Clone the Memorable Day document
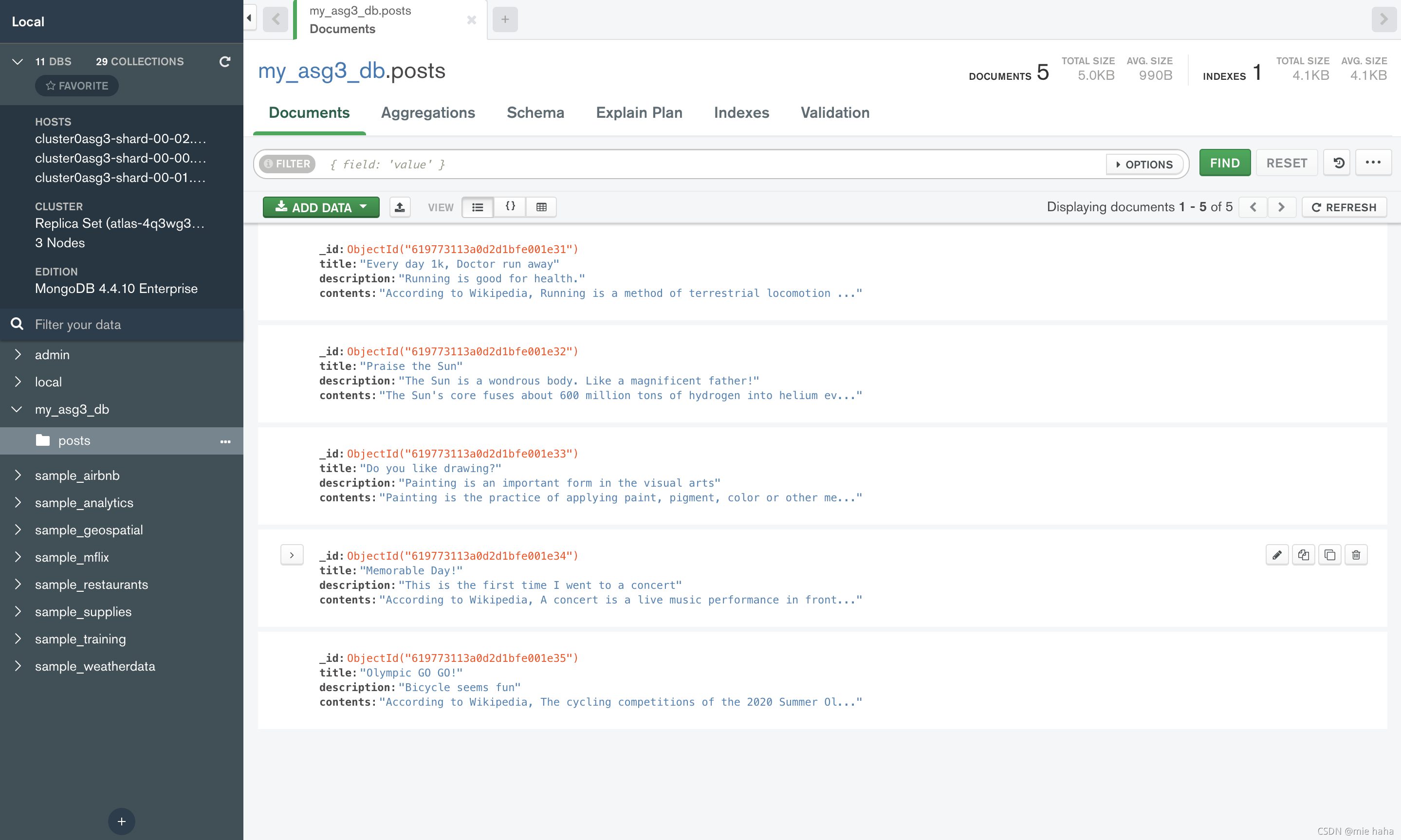The width and height of the screenshot is (1401, 840). click(x=1329, y=555)
